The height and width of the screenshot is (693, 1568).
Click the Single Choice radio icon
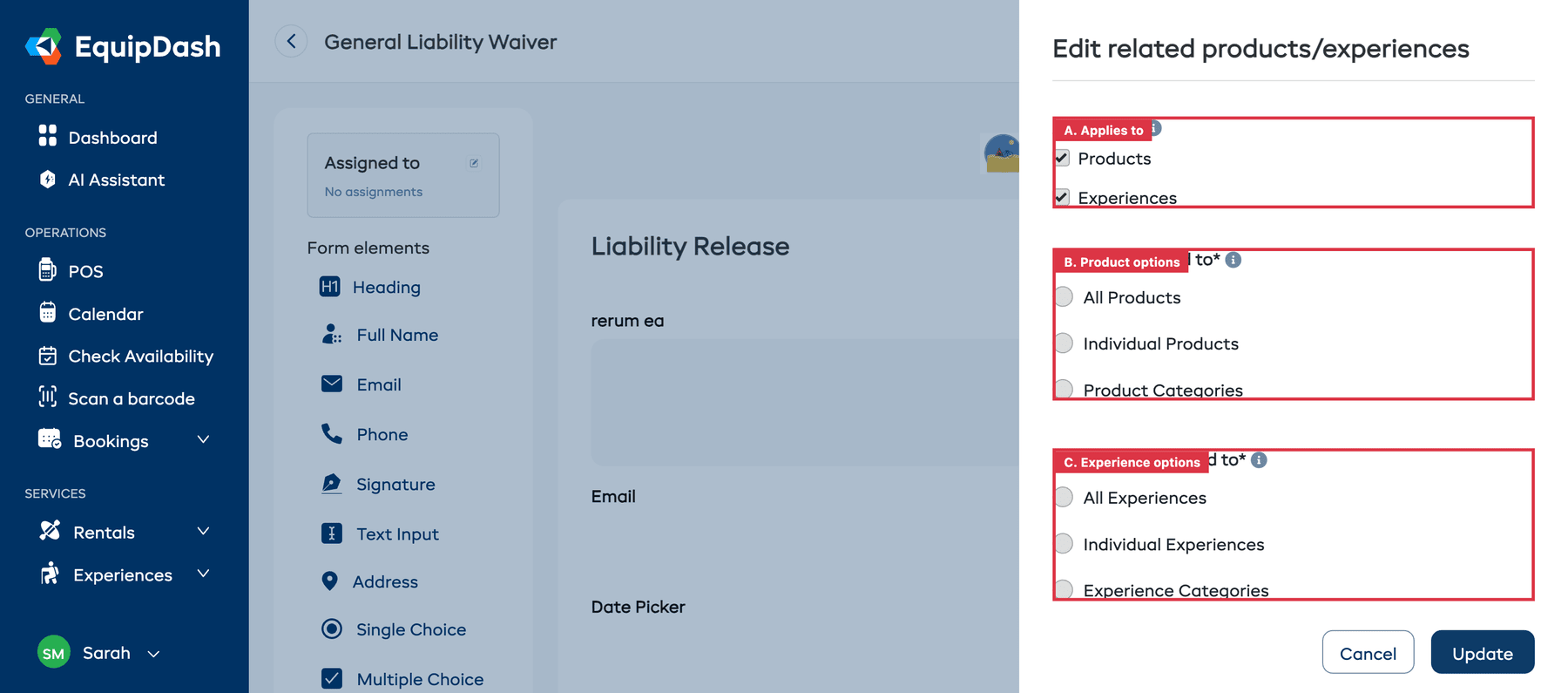coord(331,628)
